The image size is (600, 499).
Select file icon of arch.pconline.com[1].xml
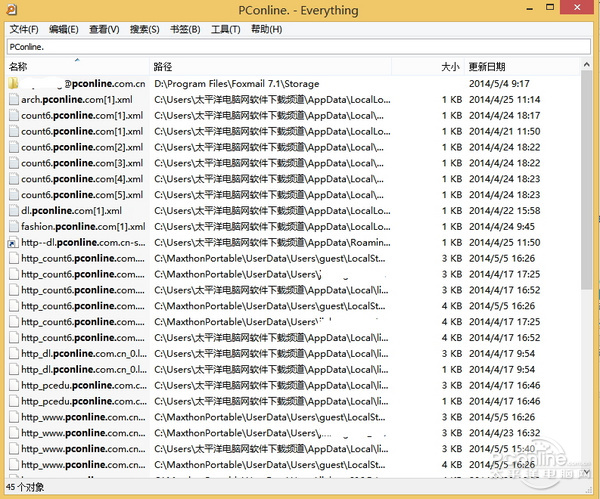pos(14,99)
